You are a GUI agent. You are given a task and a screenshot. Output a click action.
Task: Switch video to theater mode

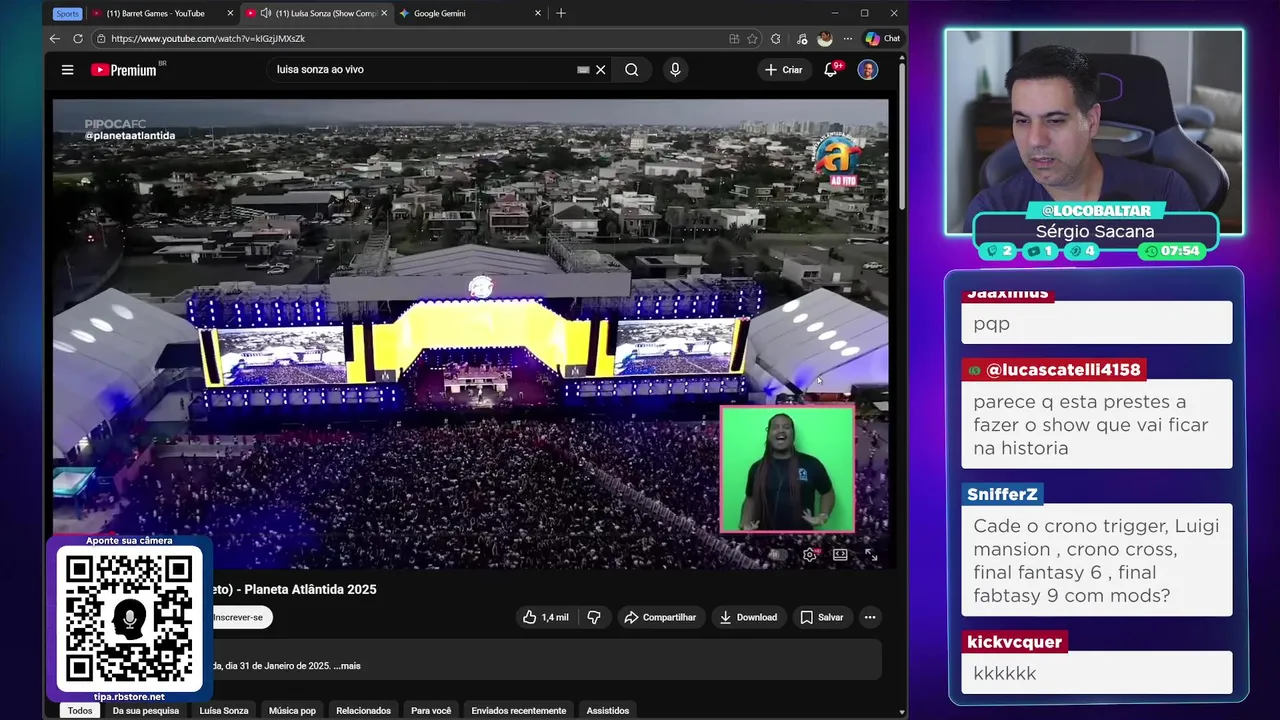pyautogui.click(x=840, y=555)
